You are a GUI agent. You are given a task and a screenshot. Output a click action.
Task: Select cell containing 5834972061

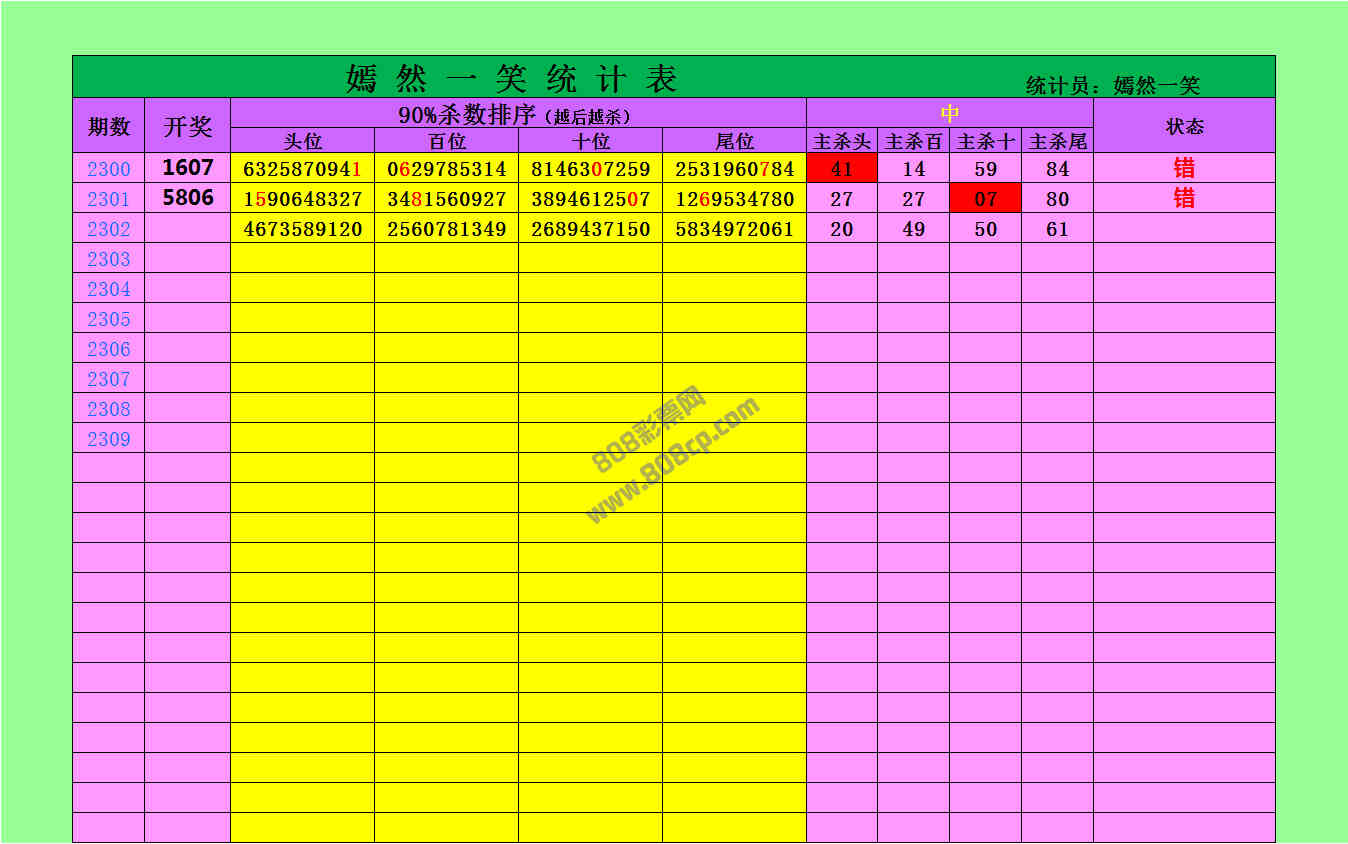coord(734,229)
